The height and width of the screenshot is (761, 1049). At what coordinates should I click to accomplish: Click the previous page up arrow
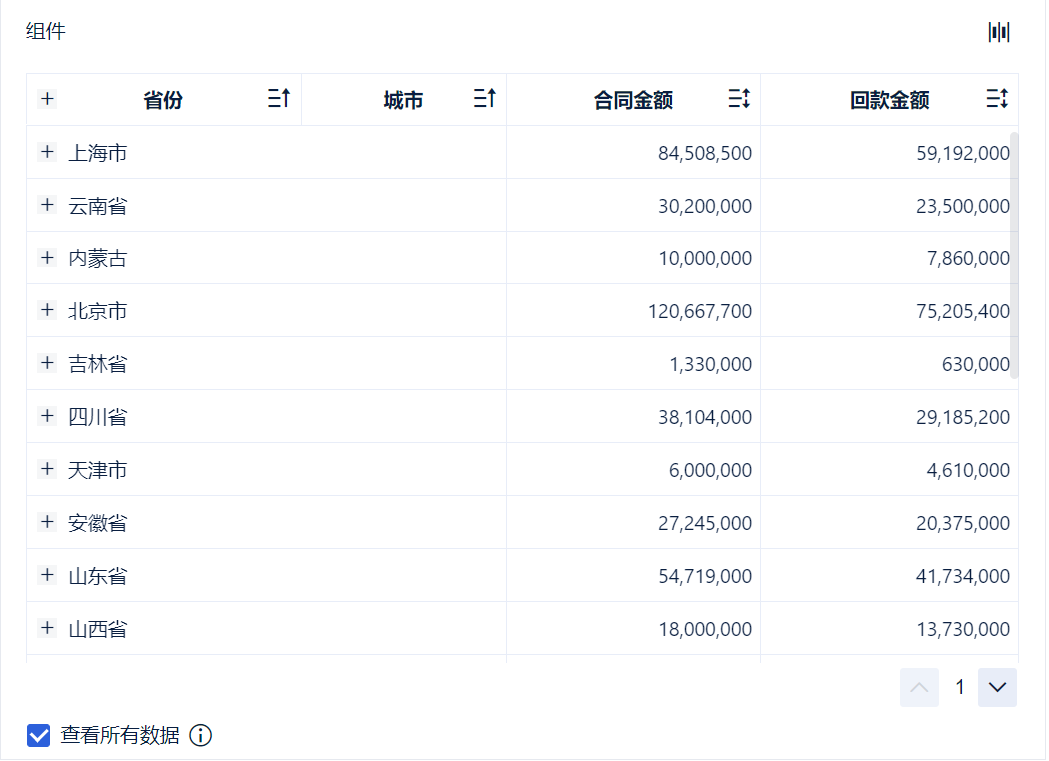coord(919,687)
